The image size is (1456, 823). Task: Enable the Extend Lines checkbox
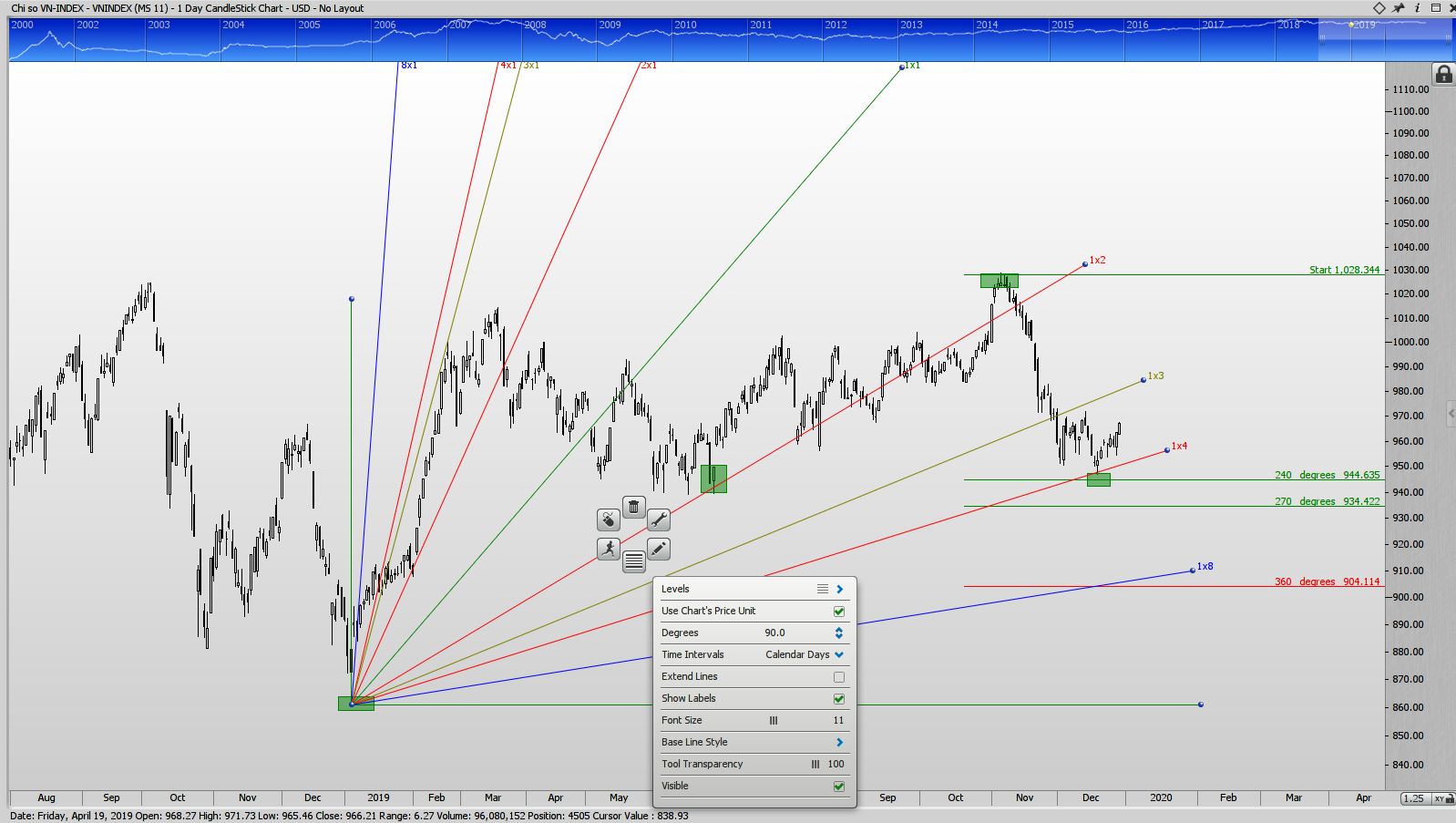point(839,677)
